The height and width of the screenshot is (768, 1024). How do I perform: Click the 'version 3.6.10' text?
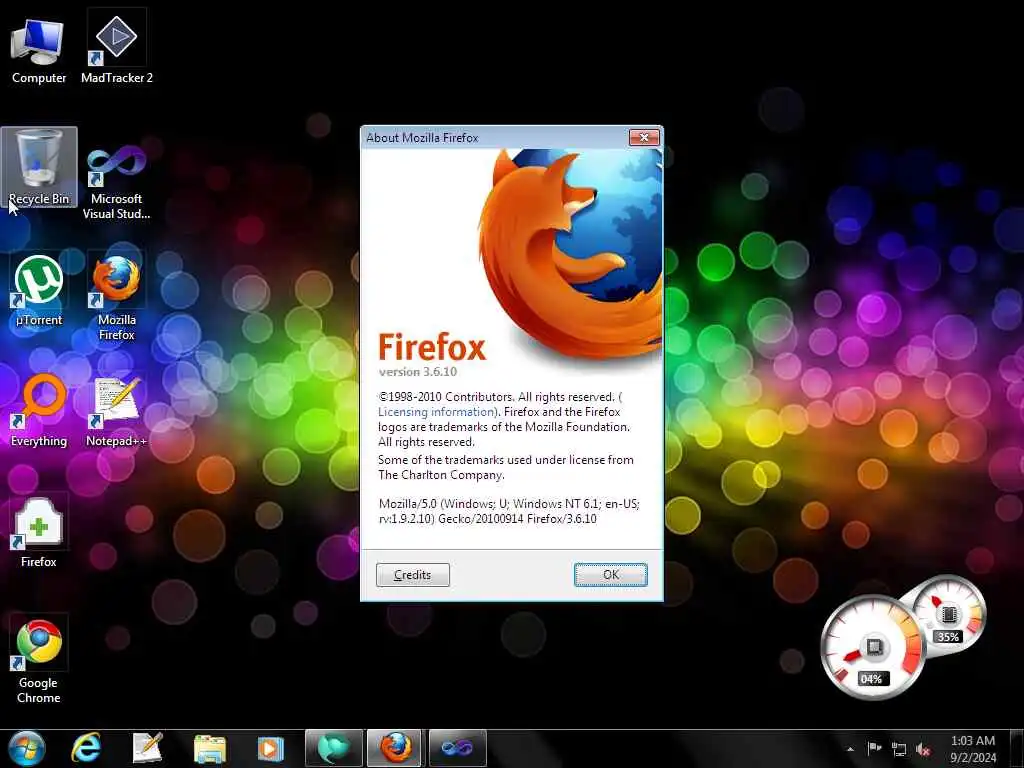coord(418,372)
